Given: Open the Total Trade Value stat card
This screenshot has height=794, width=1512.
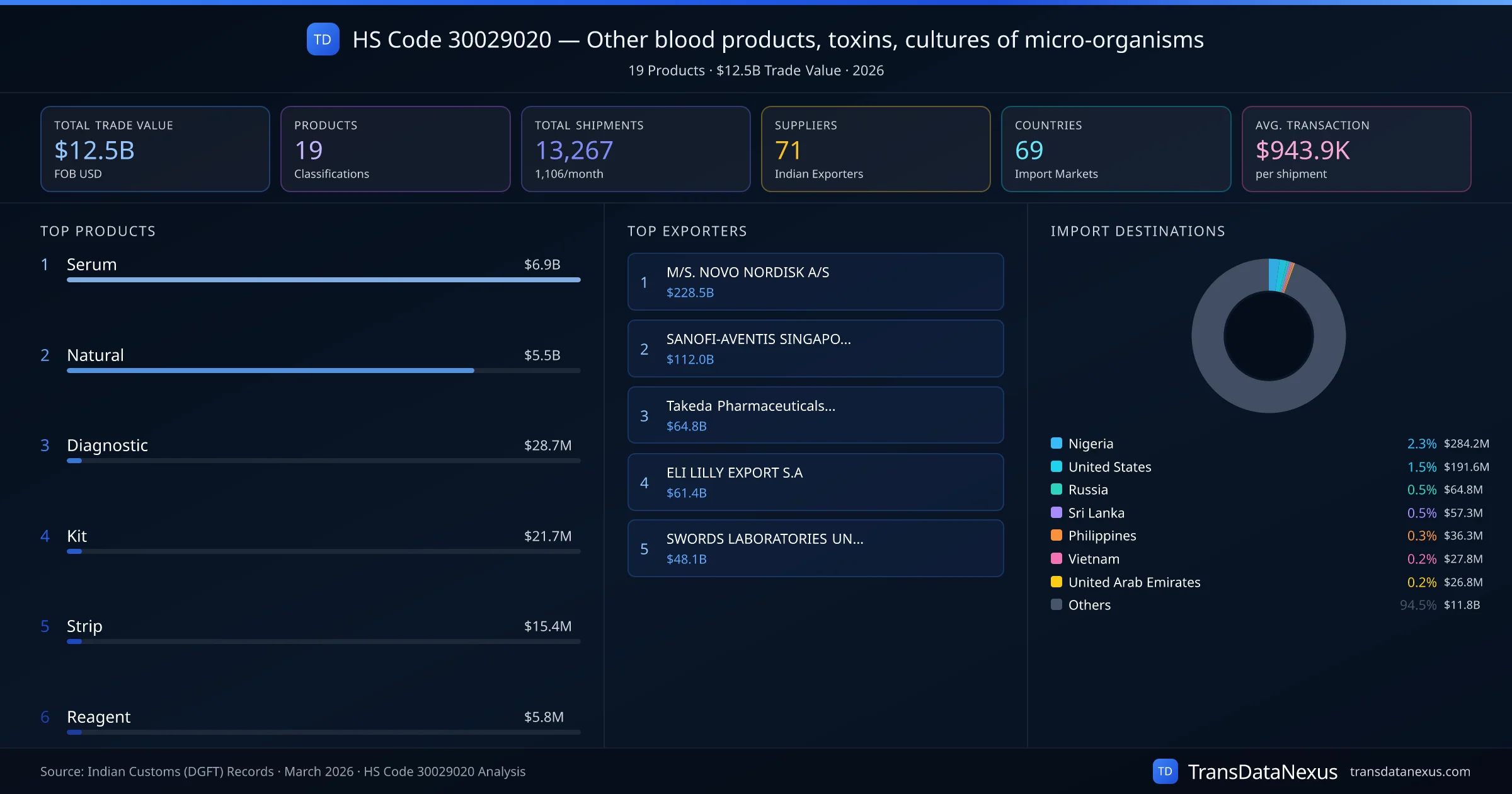Looking at the screenshot, I should pos(155,149).
